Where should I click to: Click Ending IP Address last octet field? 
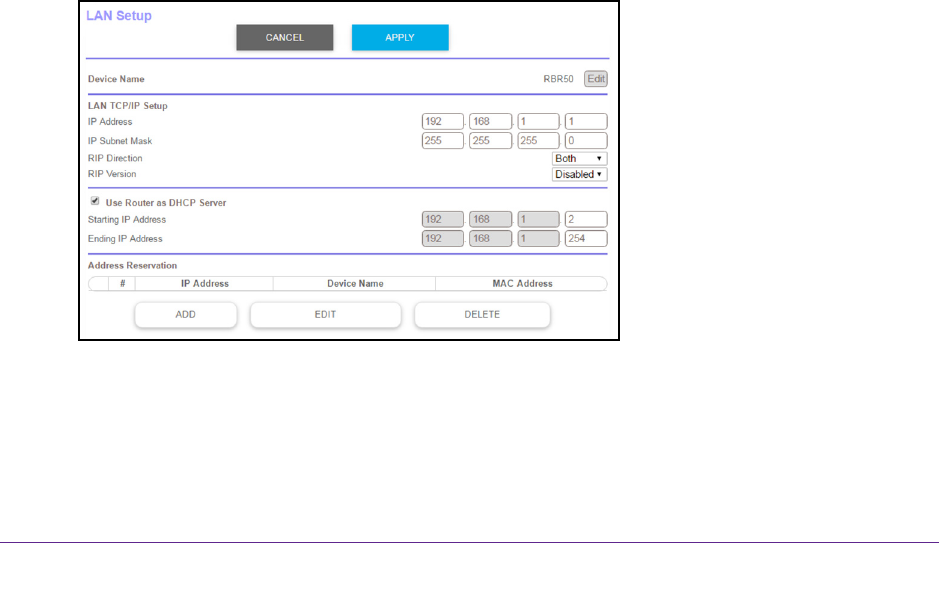click(586, 239)
